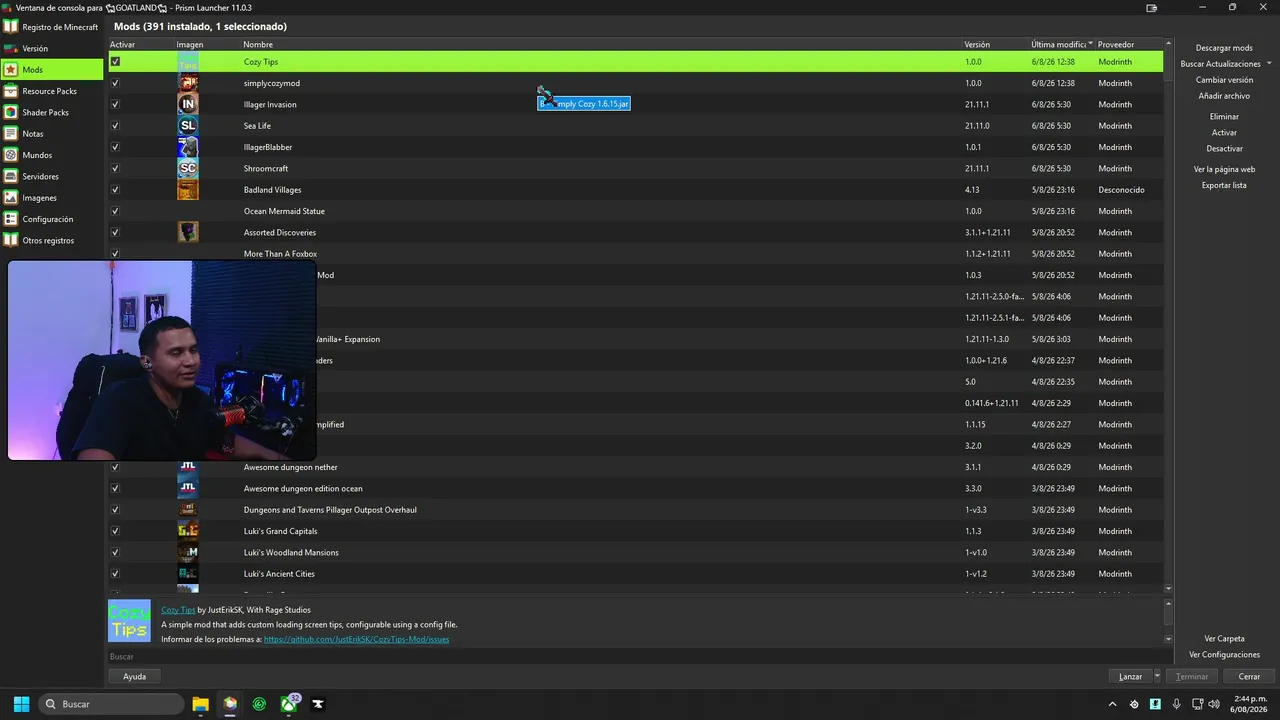
Task: Click the Illager Invasion IN icon
Action: (188, 104)
